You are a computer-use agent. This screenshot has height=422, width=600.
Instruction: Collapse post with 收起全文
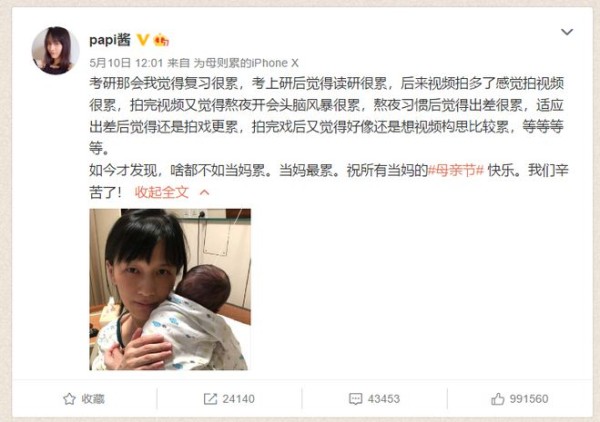pyautogui.click(x=161, y=192)
